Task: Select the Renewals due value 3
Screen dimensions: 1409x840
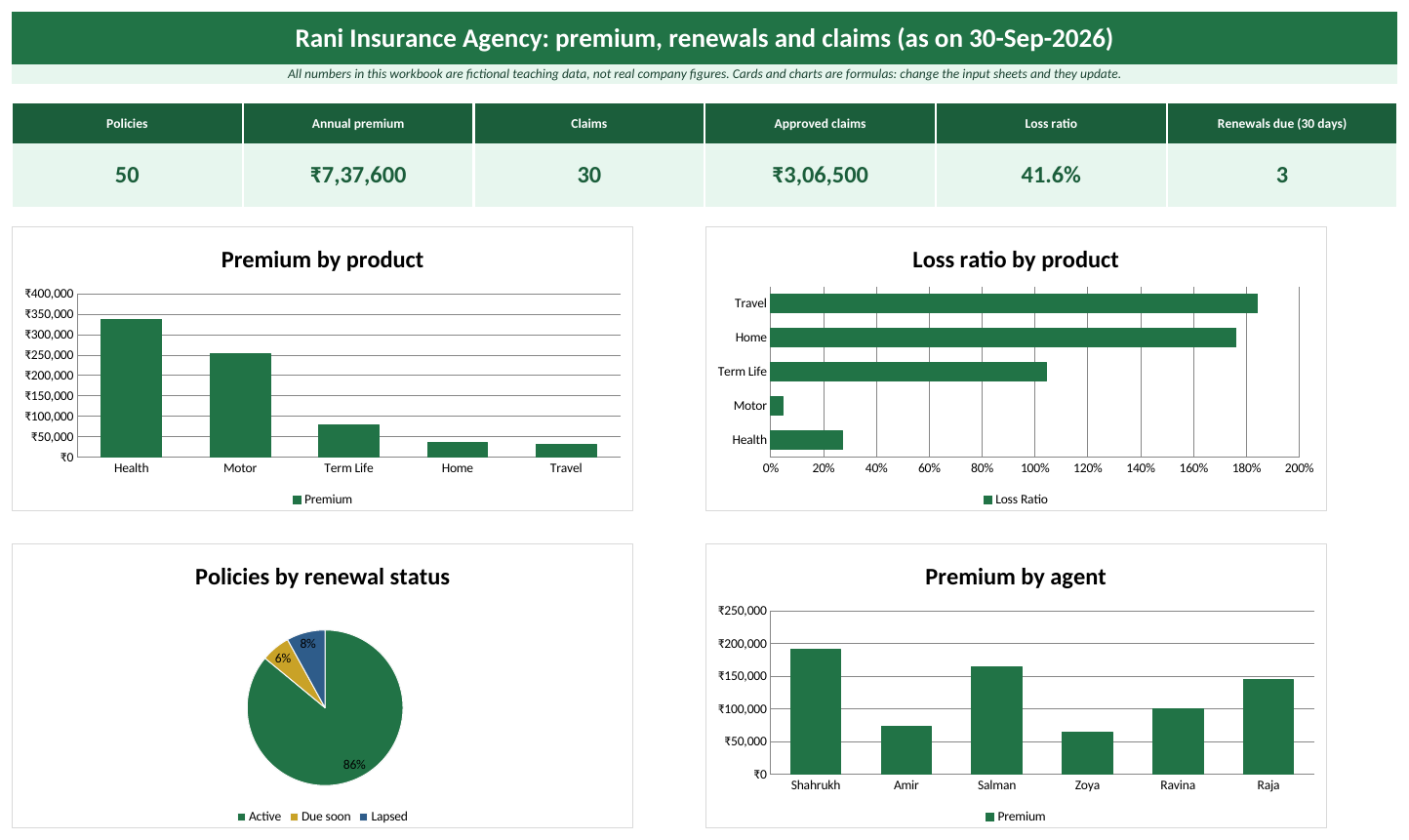Action: (1282, 176)
